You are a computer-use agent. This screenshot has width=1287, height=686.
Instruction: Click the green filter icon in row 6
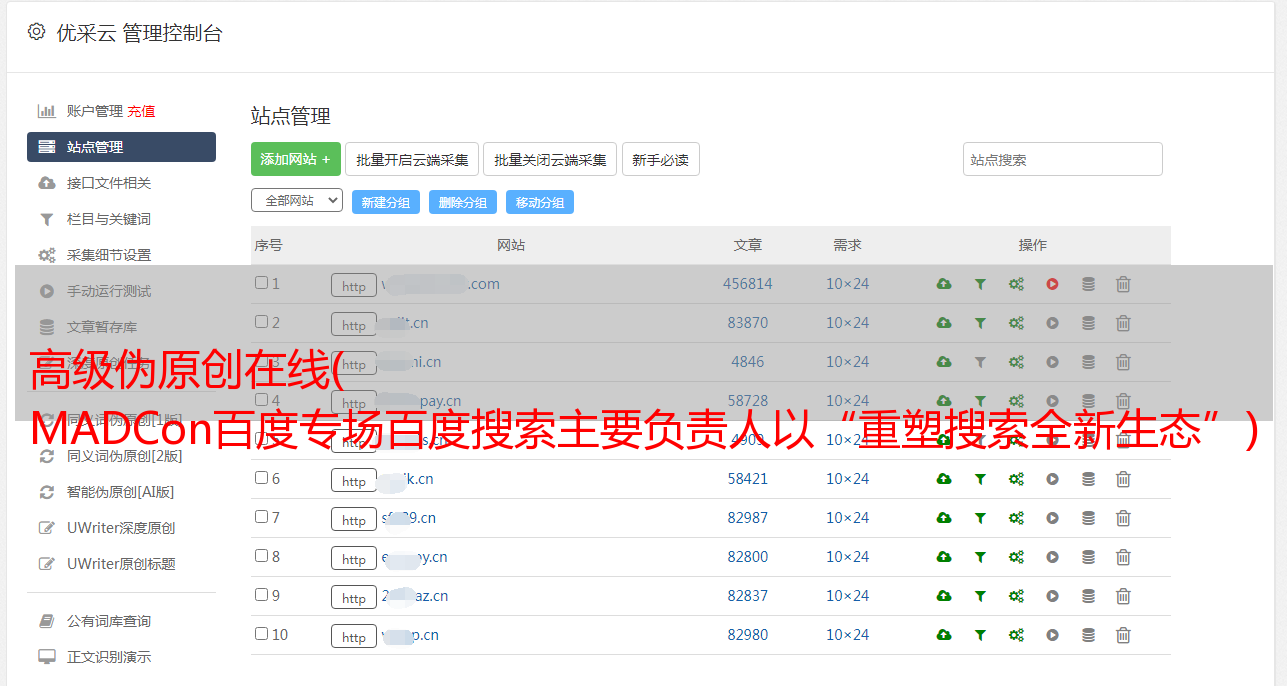[x=980, y=479]
